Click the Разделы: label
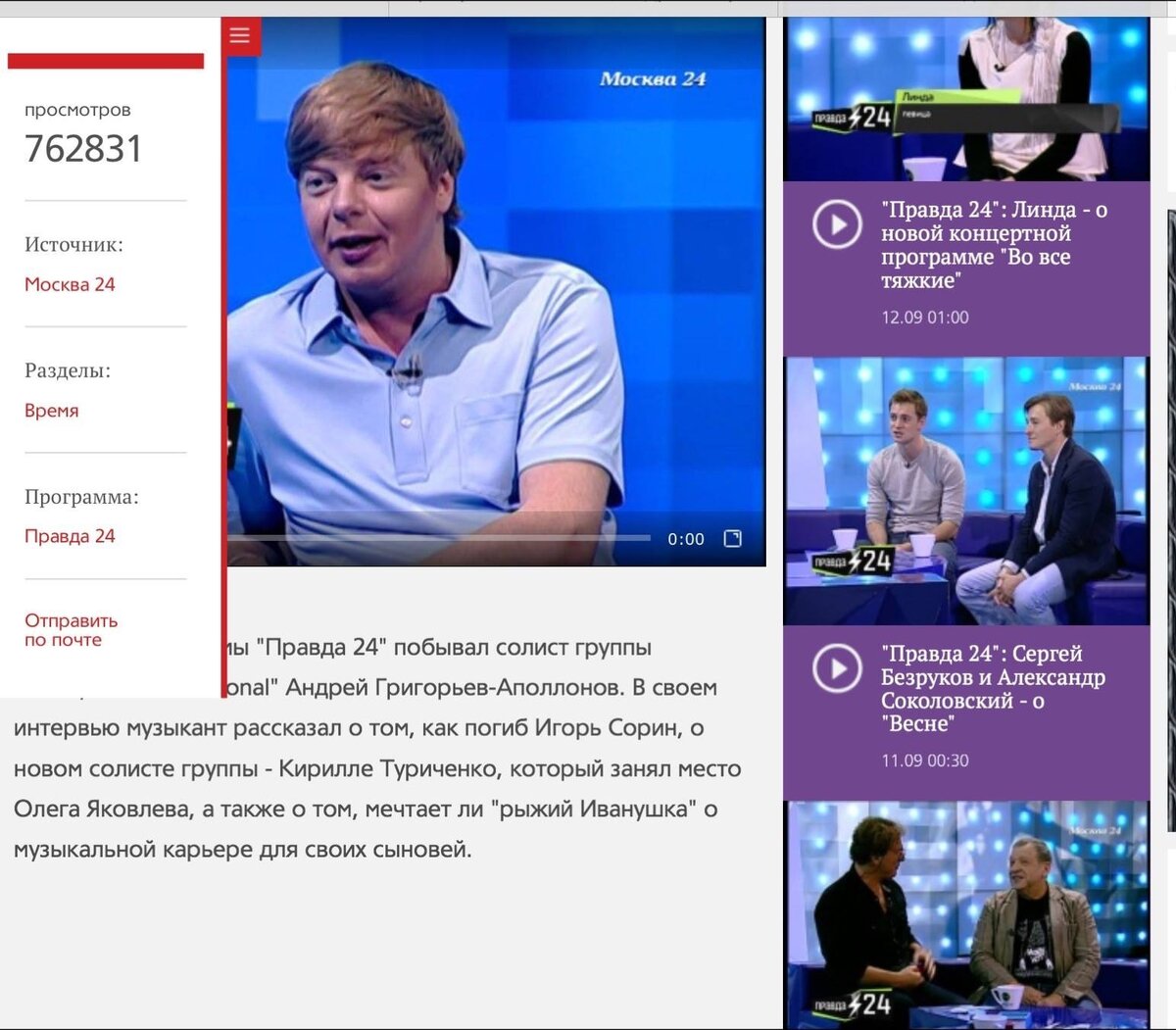The height and width of the screenshot is (1030, 1176). tap(68, 370)
